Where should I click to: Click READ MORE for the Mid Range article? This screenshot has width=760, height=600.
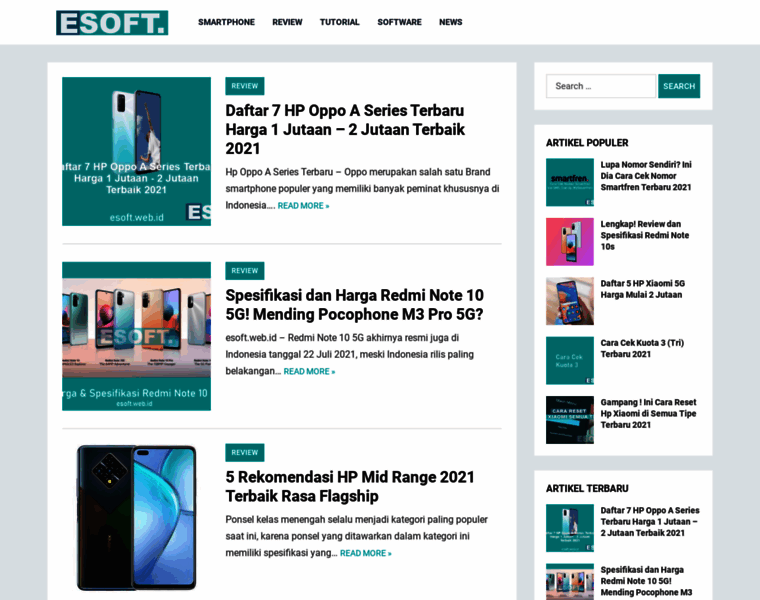tap(366, 553)
